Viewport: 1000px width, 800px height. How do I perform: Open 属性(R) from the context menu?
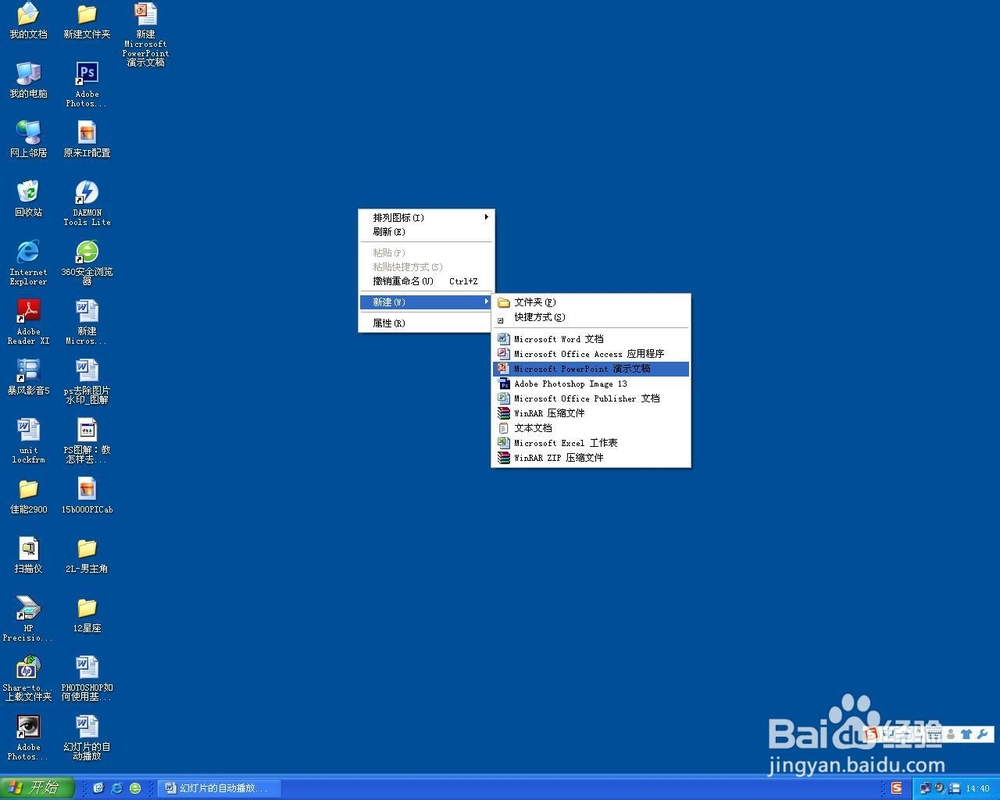426,323
